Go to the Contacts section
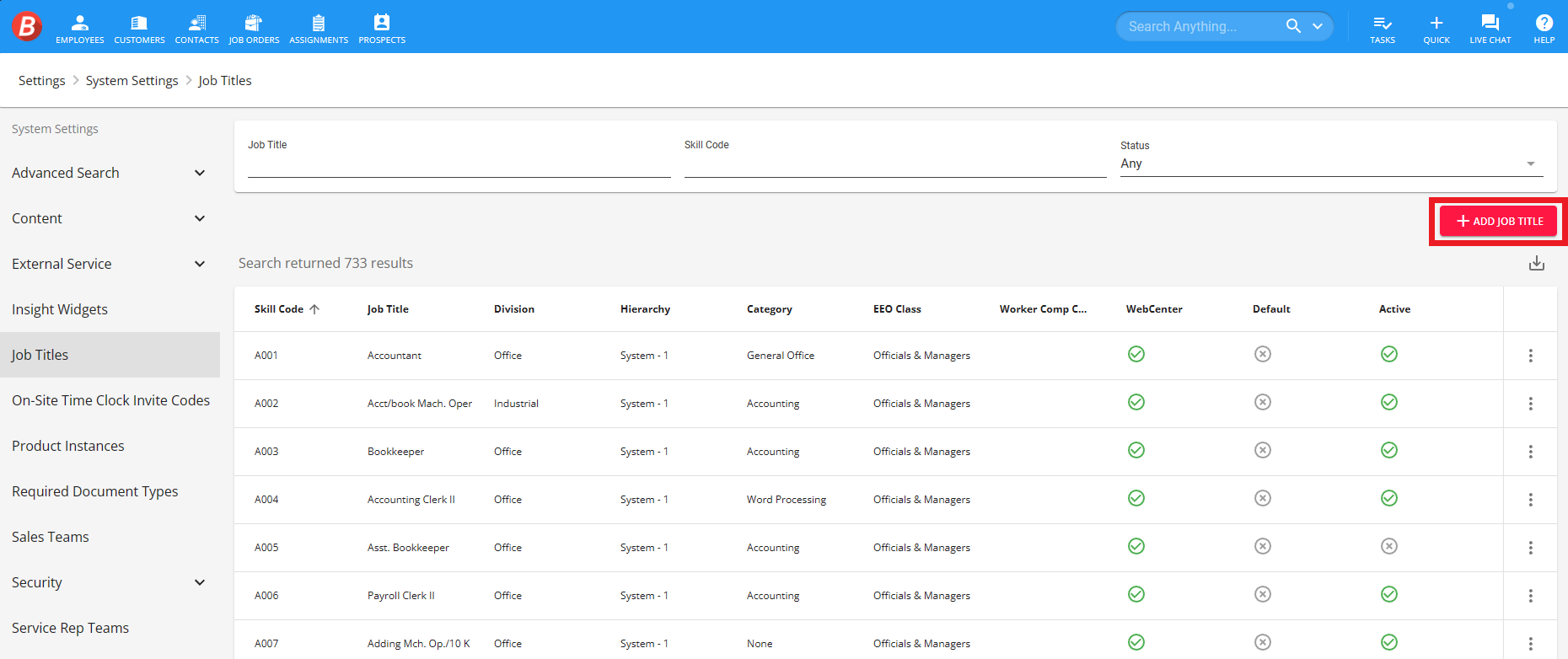This screenshot has width=1568, height=659. [196, 29]
